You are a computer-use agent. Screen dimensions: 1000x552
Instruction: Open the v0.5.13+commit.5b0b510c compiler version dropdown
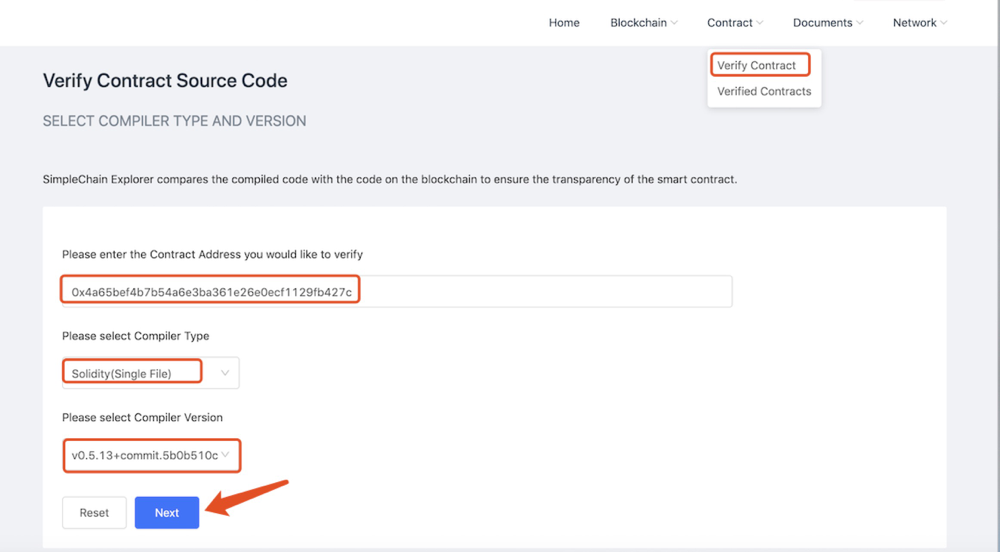(144, 456)
